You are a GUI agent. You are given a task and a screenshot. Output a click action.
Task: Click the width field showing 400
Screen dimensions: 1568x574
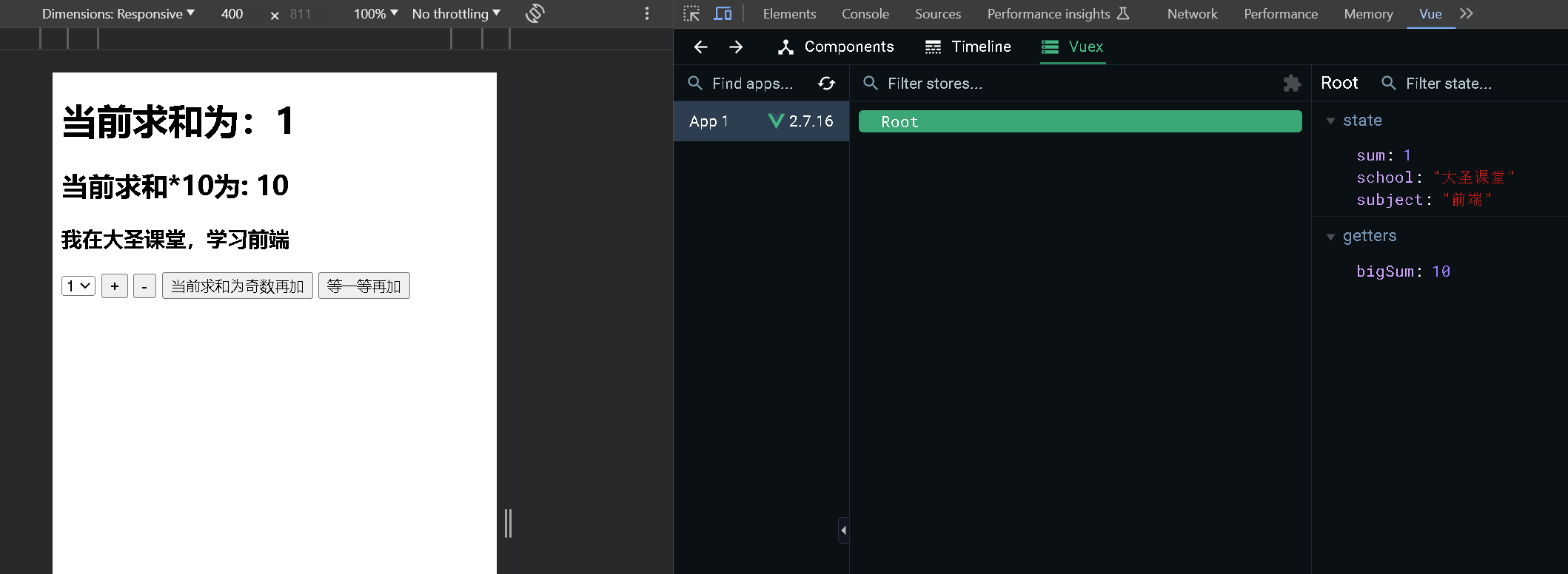coord(232,14)
